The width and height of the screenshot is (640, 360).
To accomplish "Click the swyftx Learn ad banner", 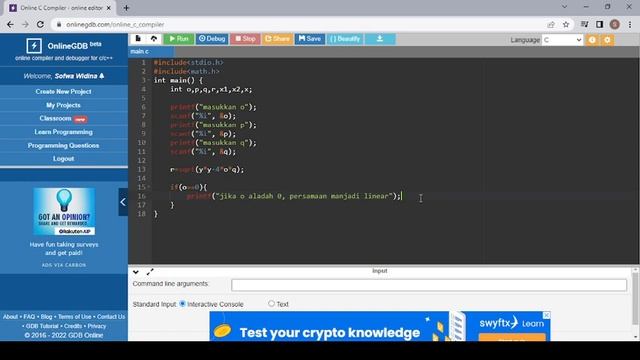I will coord(380,327).
